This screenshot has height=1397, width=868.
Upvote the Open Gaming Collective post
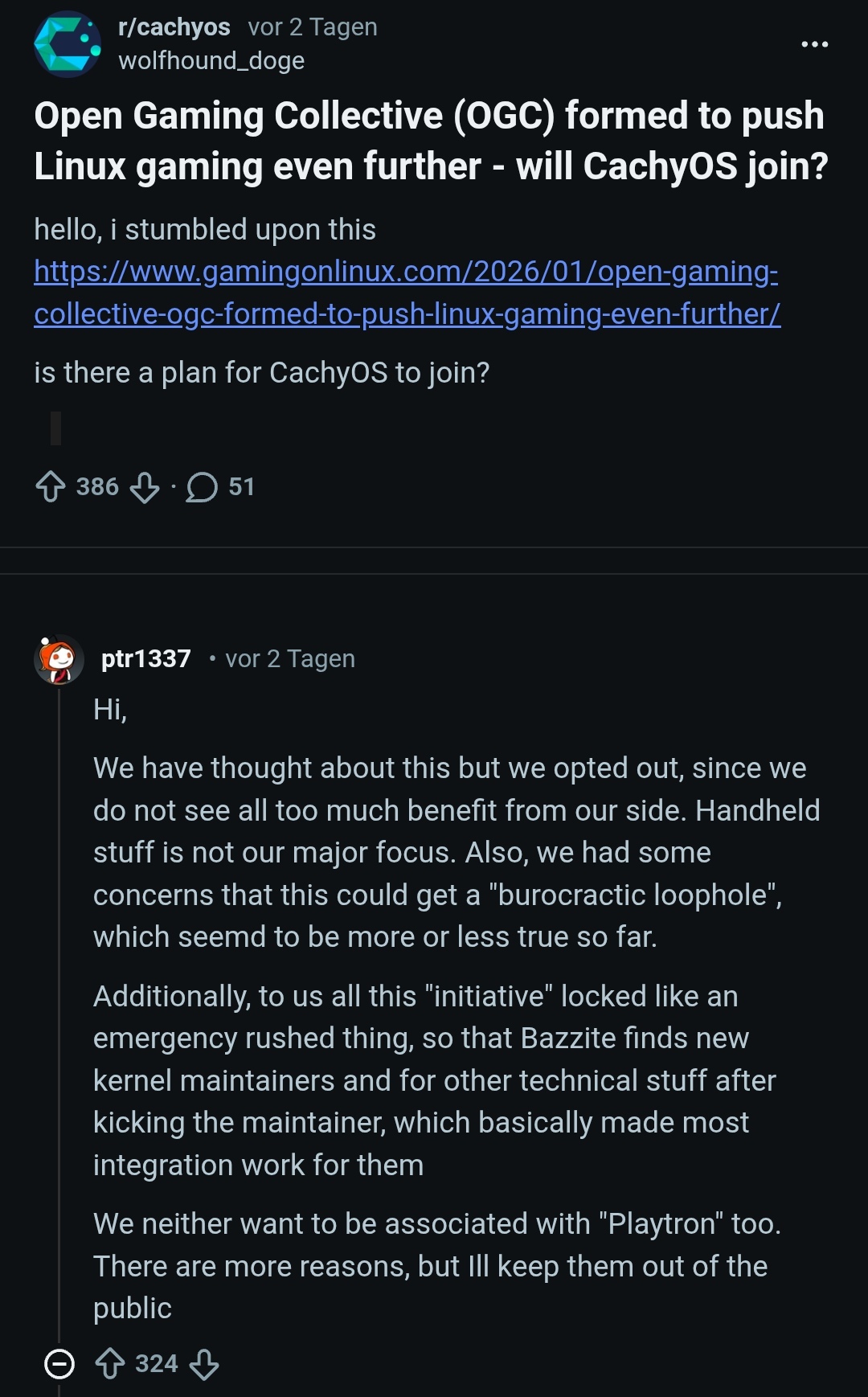[x=51, y=487]
